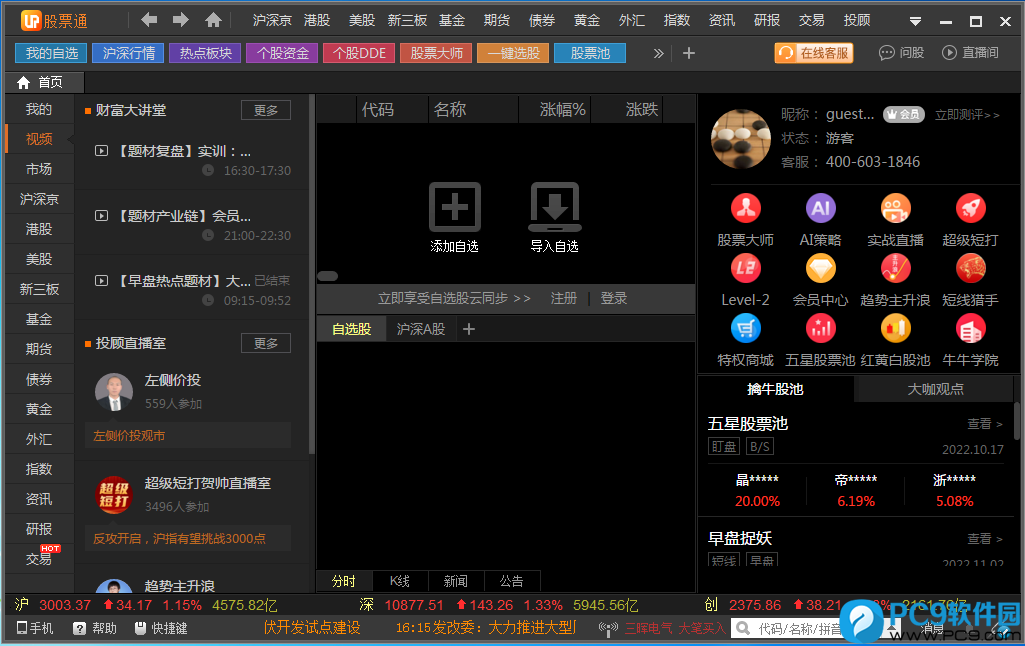
Task: Open 直播间 play icon
Action: pyautogui.click(x=949, y=53)
